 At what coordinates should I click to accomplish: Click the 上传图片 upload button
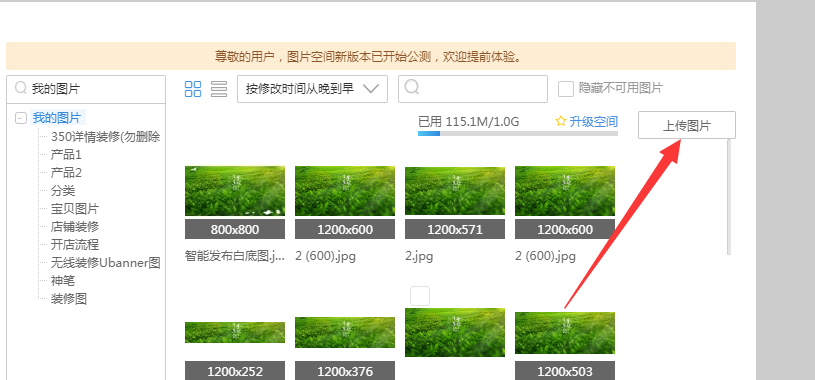coord(687,125)
